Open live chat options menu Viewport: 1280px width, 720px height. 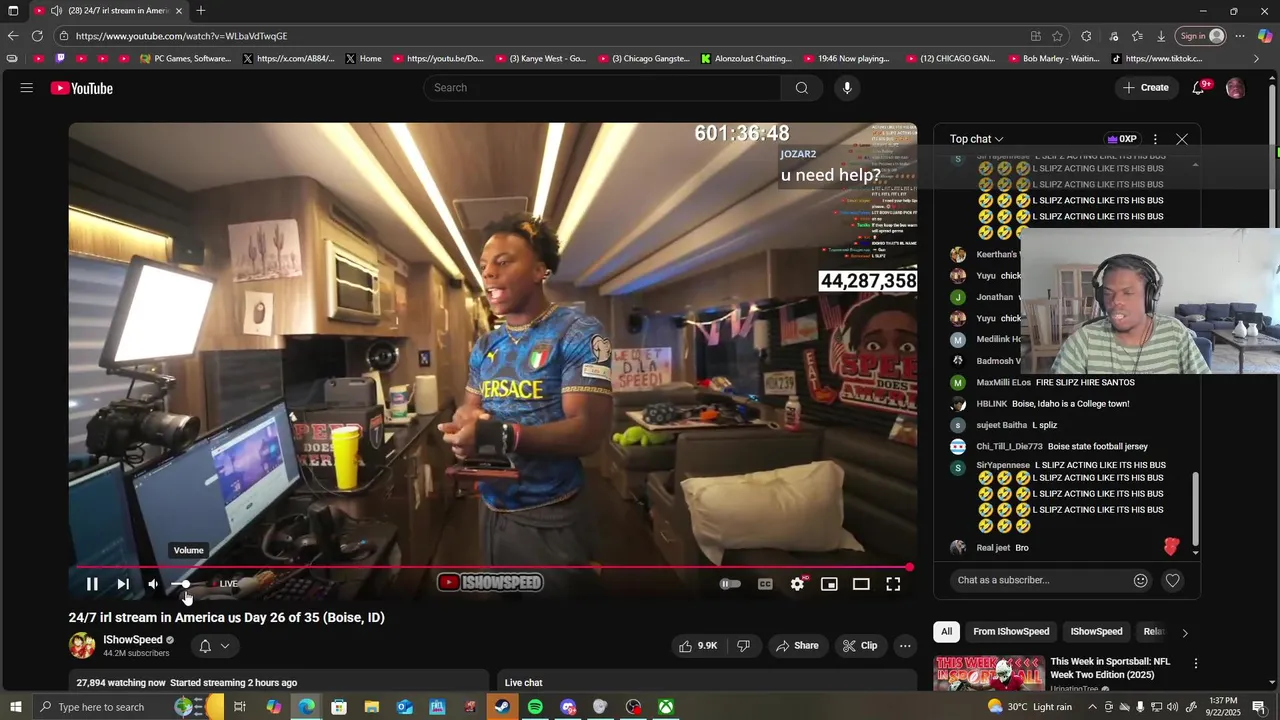click(x=1155, y=139)
